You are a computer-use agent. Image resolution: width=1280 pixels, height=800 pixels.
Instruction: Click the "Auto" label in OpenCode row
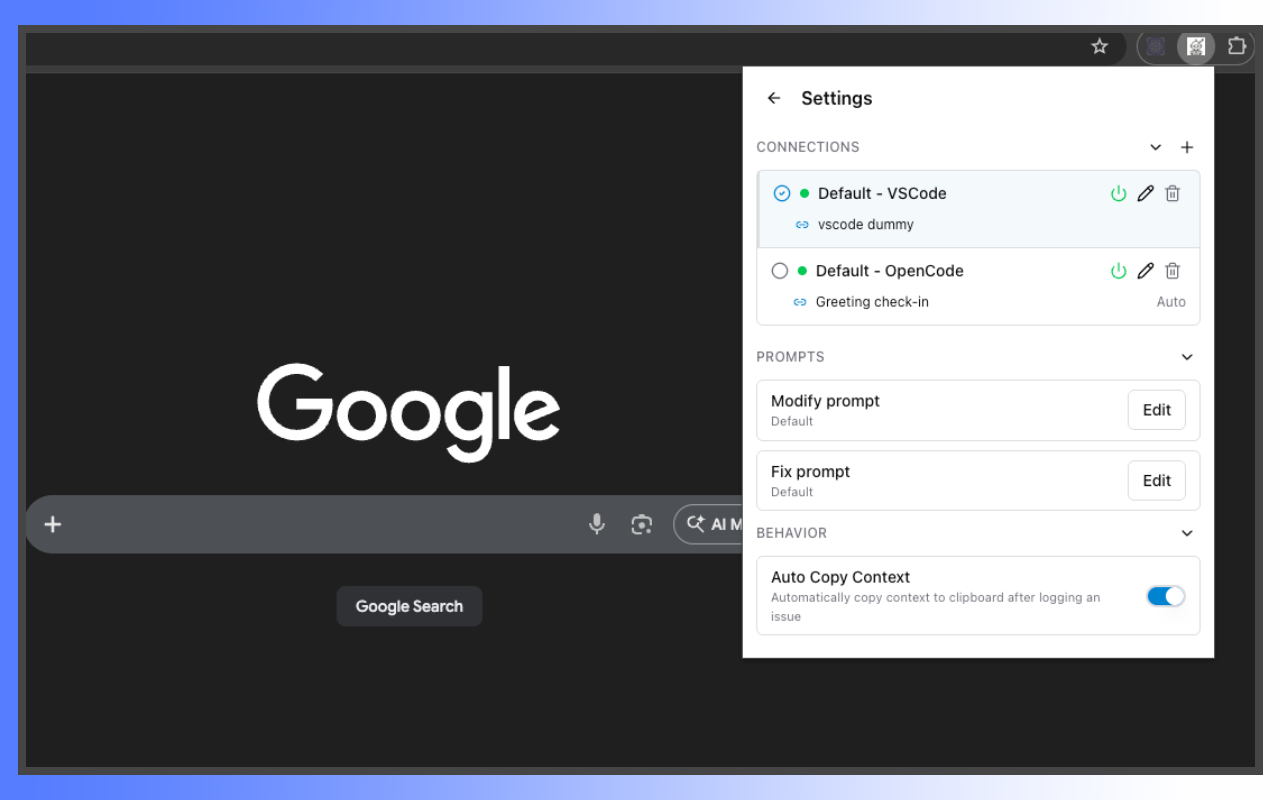[1171, 302]
